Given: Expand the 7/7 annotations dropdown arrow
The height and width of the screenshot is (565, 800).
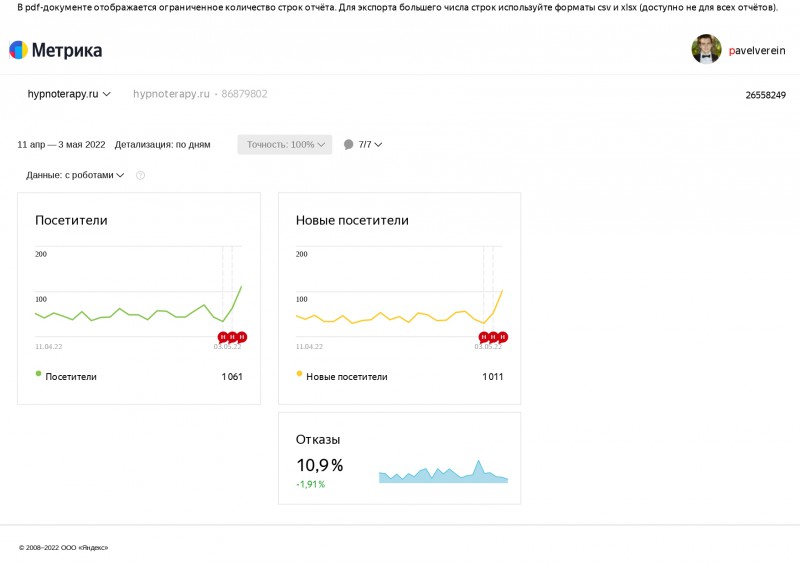Looking at the screenshot, I should pyautogui.click(x=378, y=145).
